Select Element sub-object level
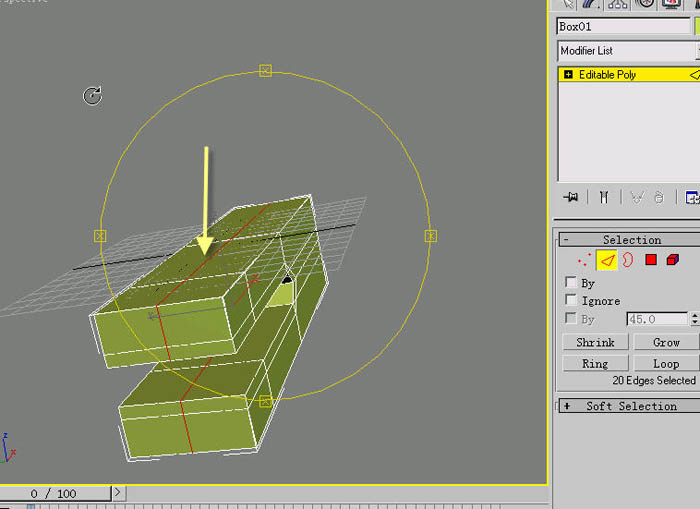The image size is (700, 509). coord(673,259)
